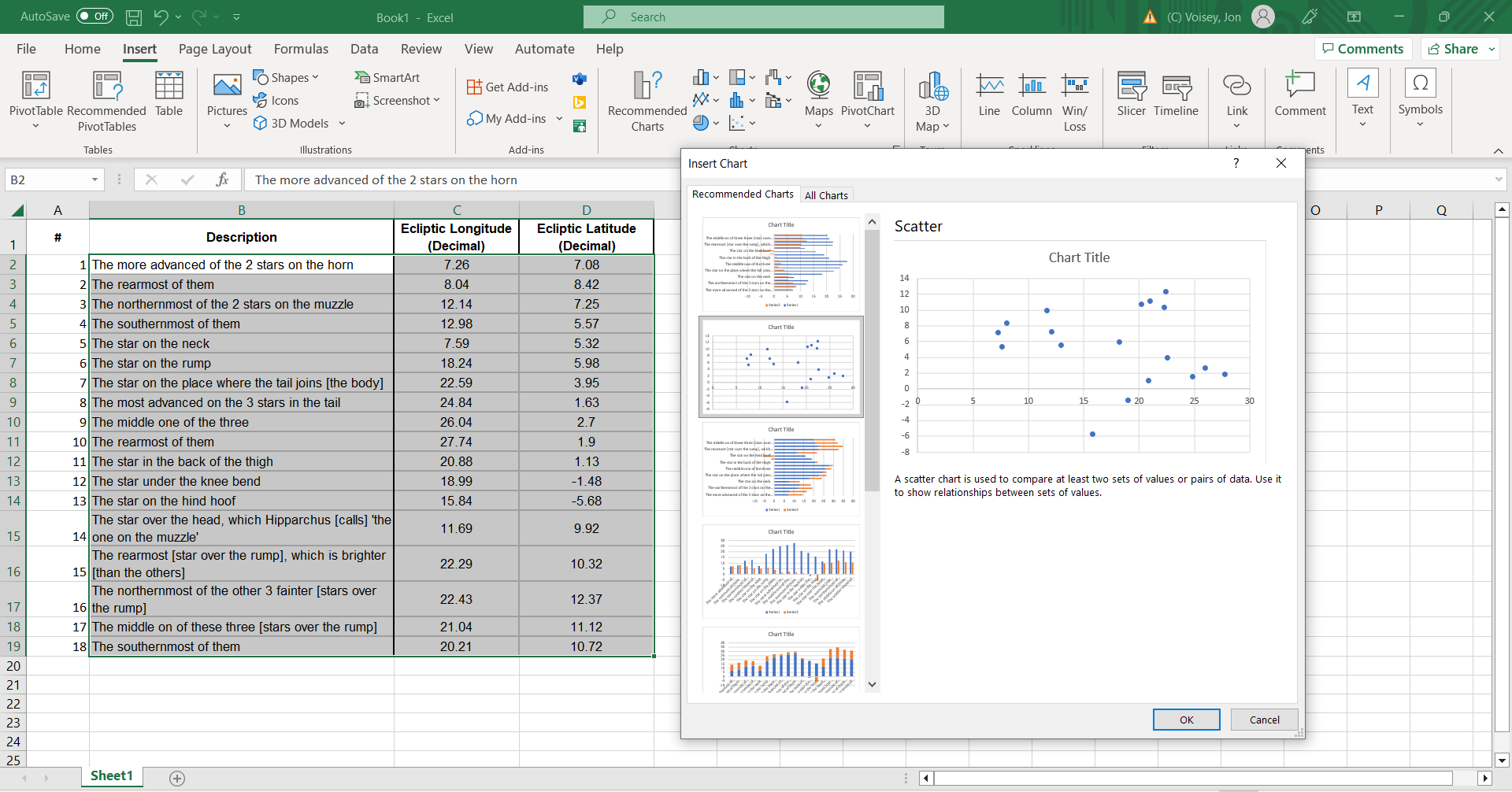Toggle the AutoSave switch
This screenshot has height=792, width=1512.
[x=94, y=17]
